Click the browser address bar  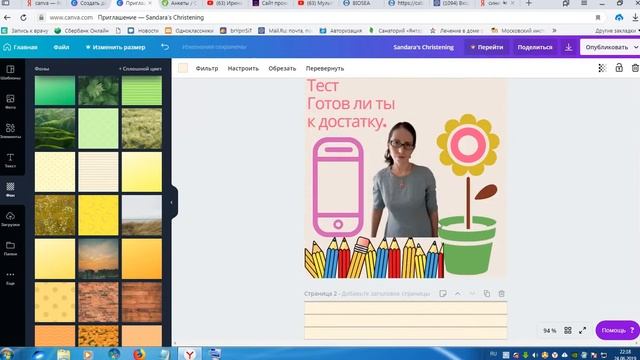click(x=318, y=18)
